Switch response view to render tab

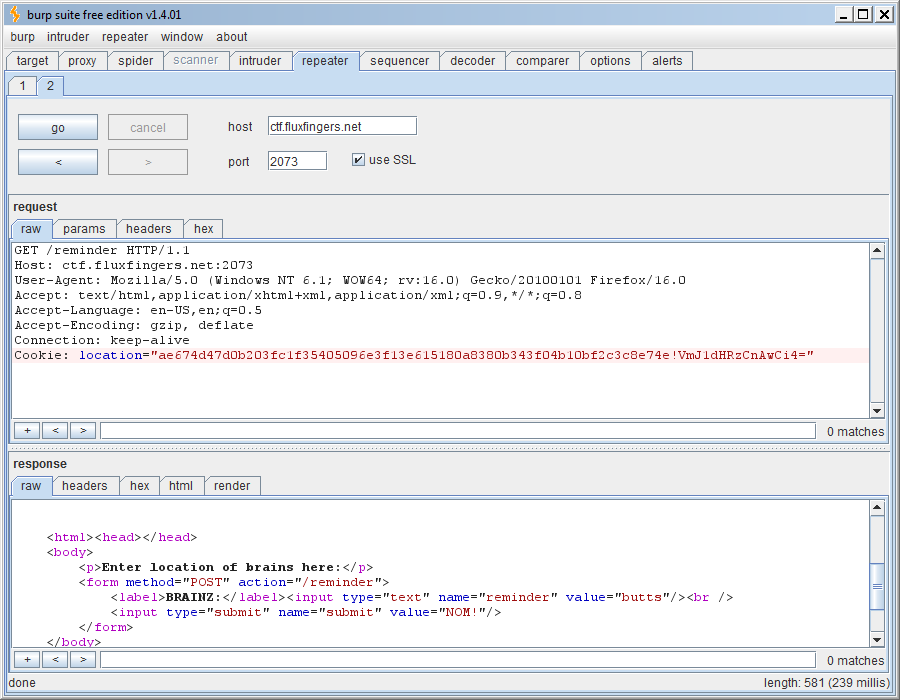point(232,486)
